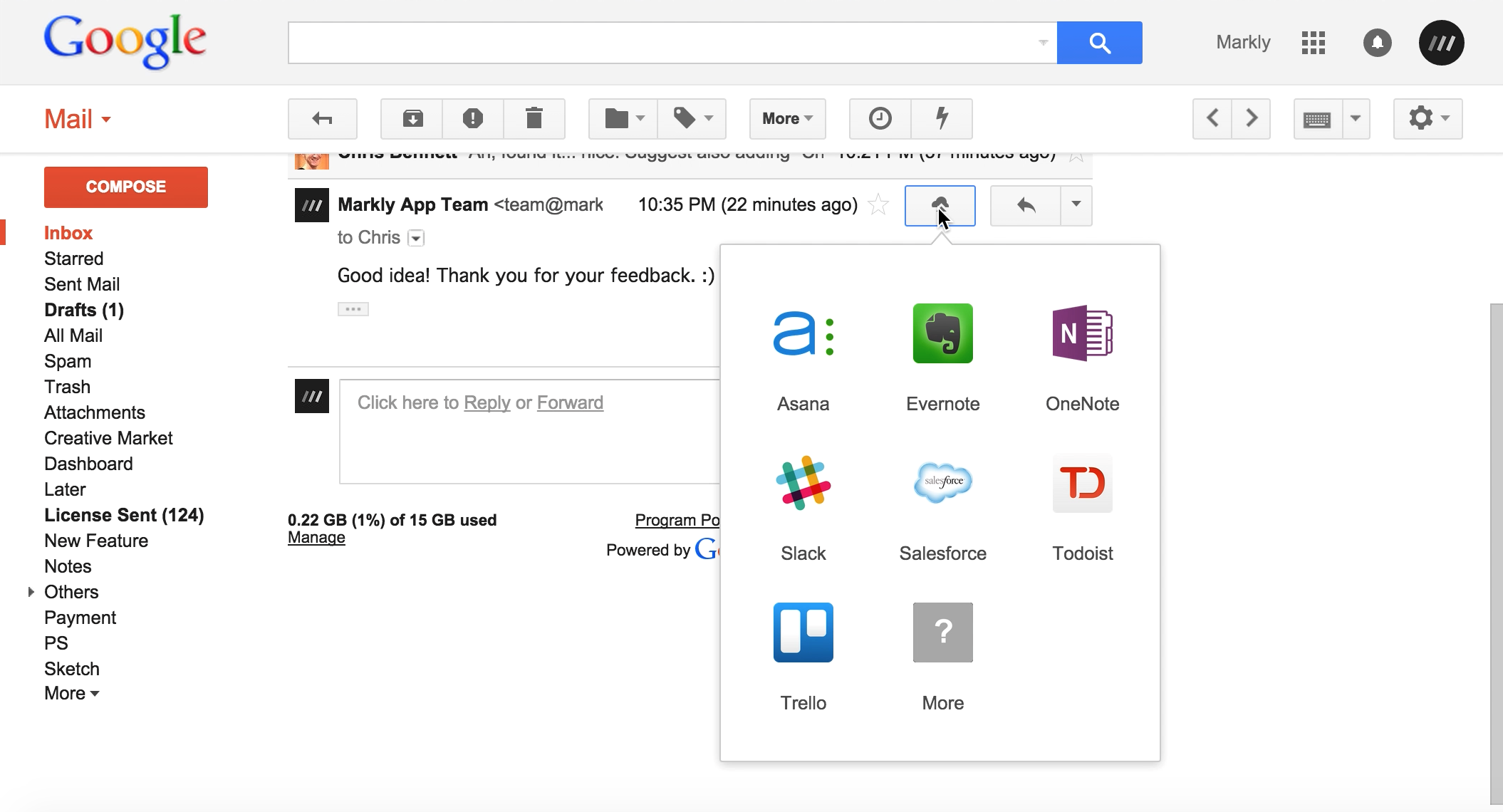Viewport: 1503px width, 812px height.
Task: Go to Sent Mail folder
Action: click(x=82, y=284)
